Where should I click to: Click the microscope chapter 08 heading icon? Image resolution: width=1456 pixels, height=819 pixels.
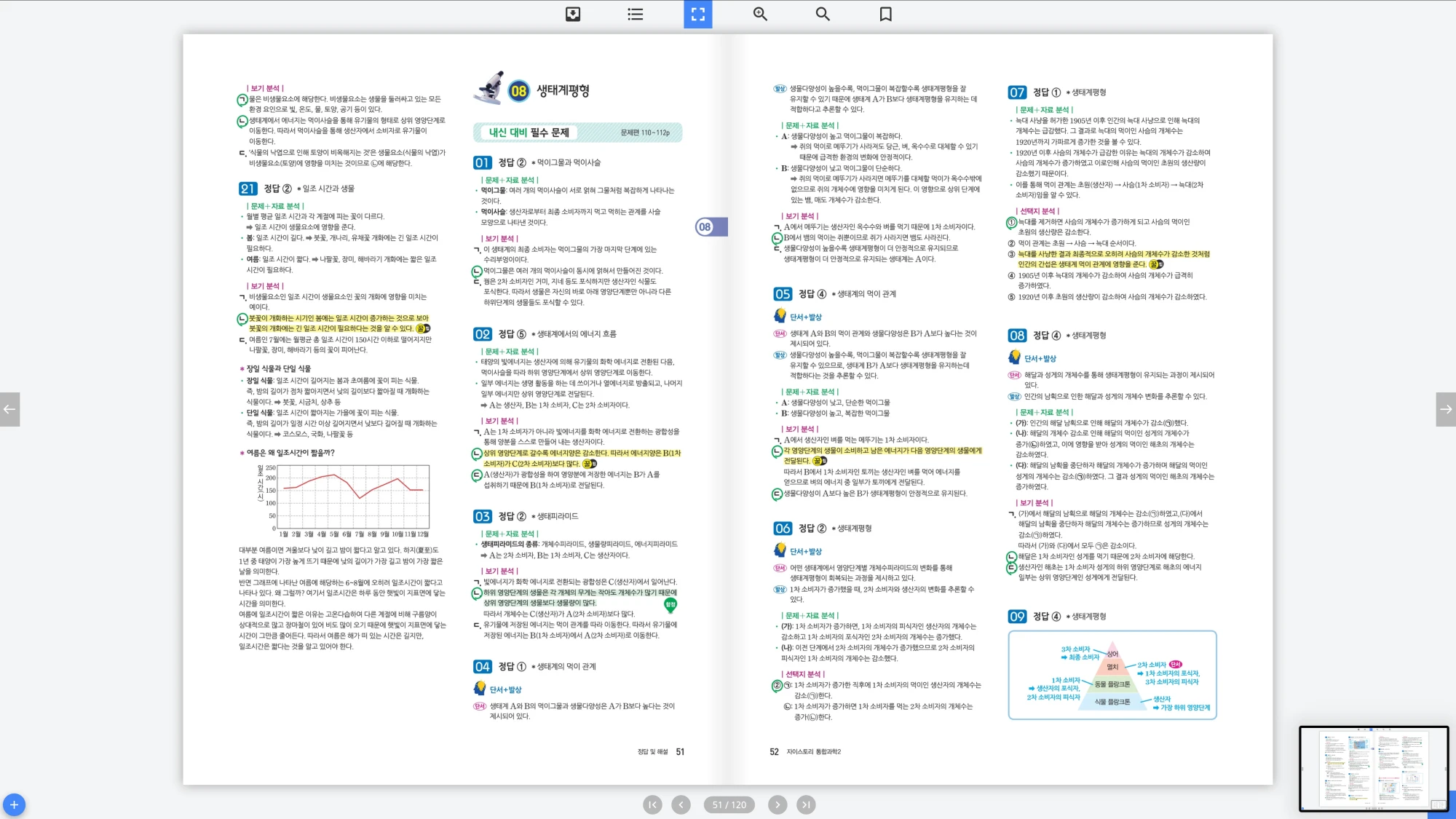(x=489, y=89)
